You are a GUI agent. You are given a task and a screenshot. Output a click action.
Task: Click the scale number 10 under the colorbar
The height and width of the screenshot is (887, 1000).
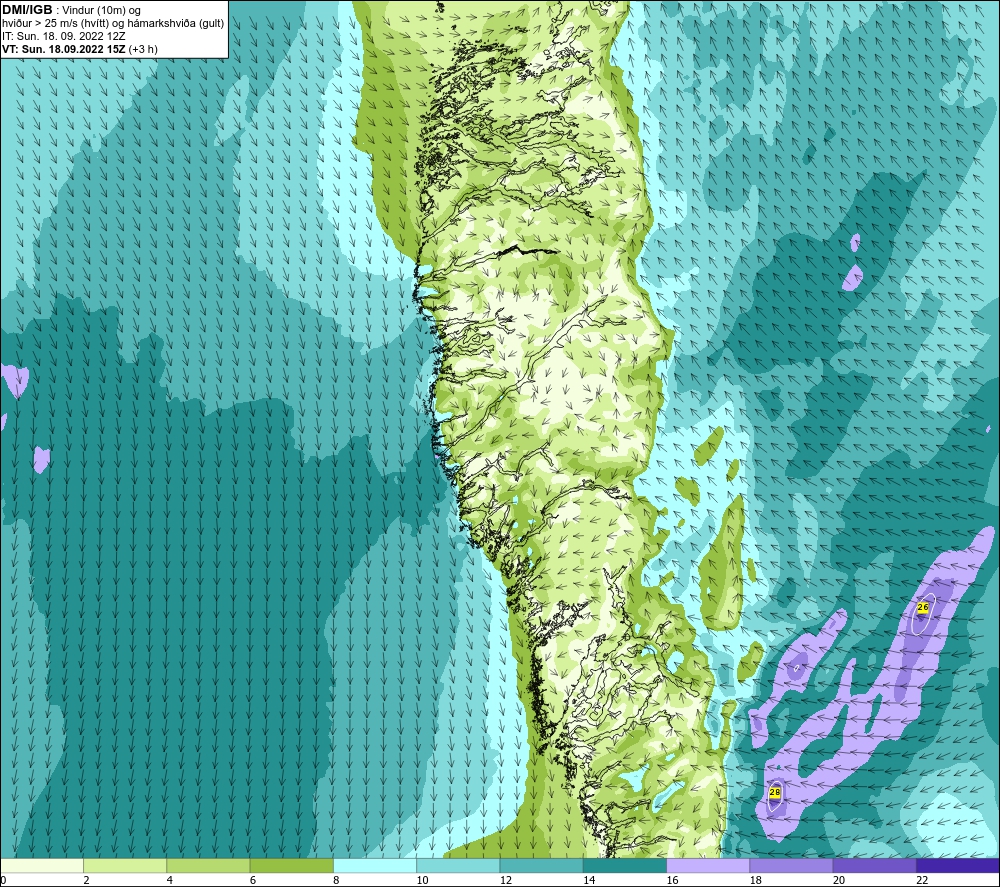(x=422, y=880)
